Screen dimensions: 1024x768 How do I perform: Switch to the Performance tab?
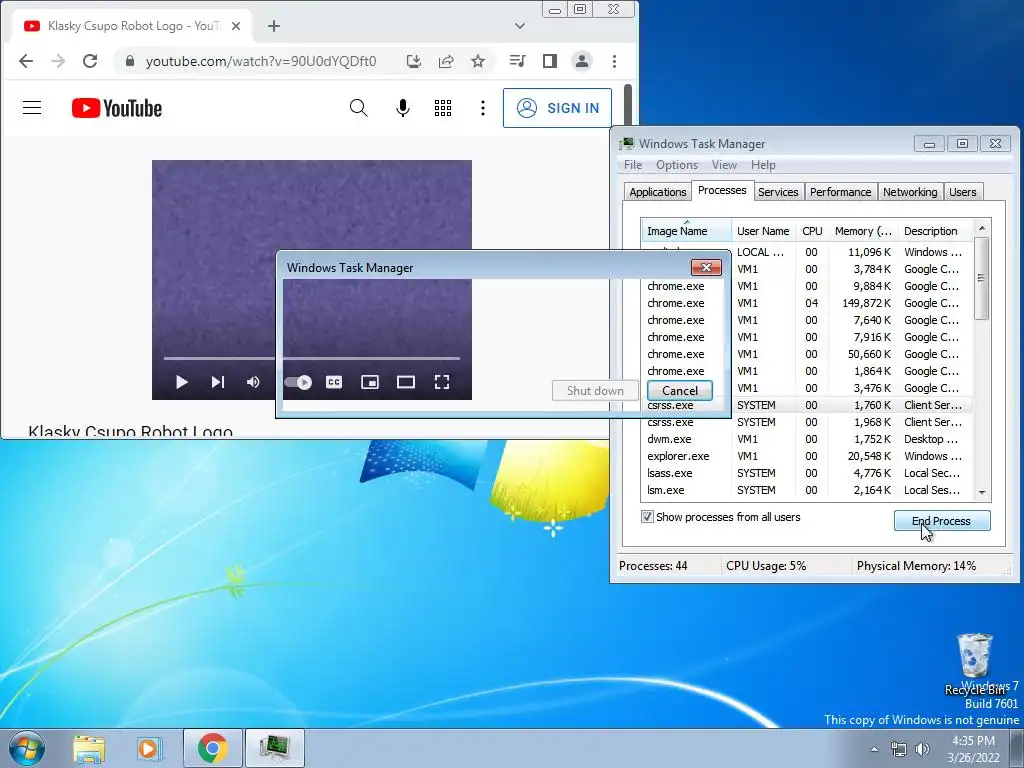(x=840, y=192)
